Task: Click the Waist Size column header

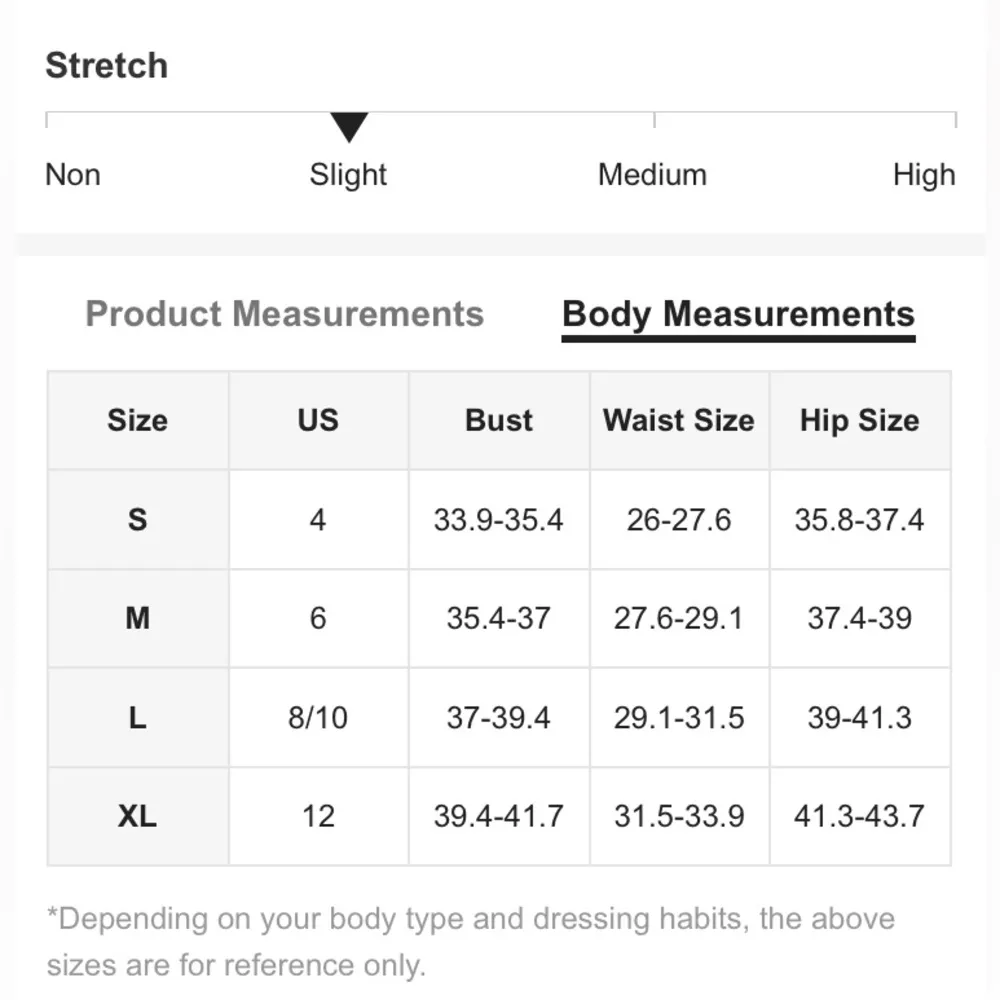Action: (x=679, y=420)
